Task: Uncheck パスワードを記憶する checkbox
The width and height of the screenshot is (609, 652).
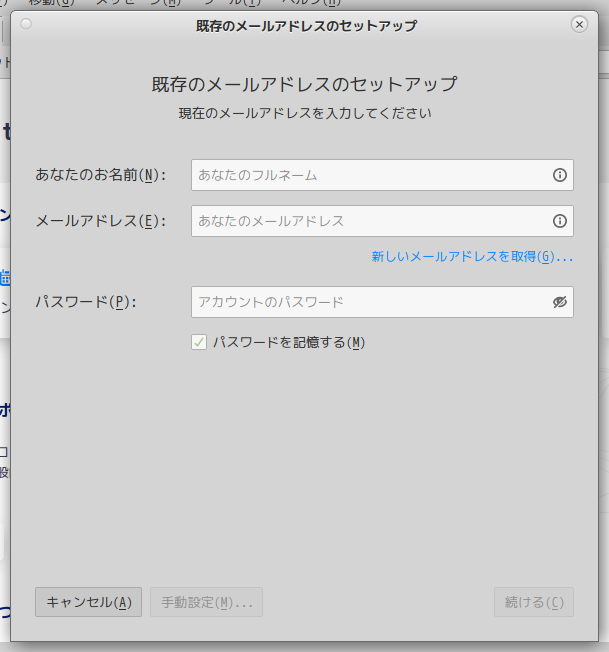Action: 199,342
